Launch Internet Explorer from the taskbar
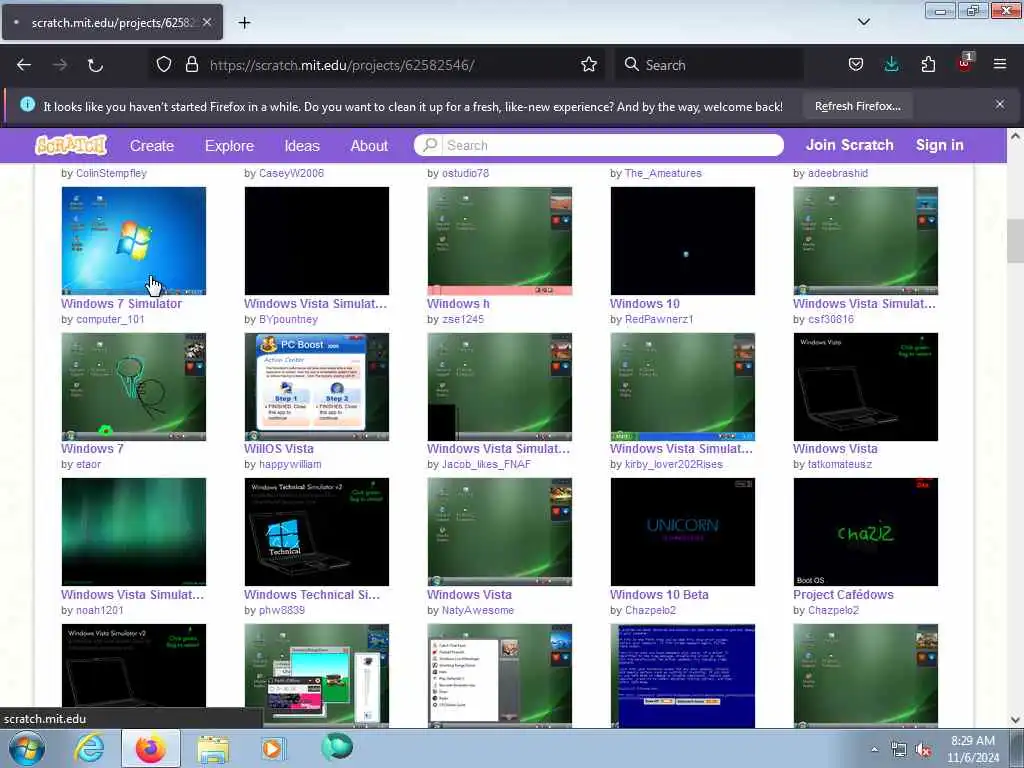Viewport: 1024px width, 768px height. point(89,748)
